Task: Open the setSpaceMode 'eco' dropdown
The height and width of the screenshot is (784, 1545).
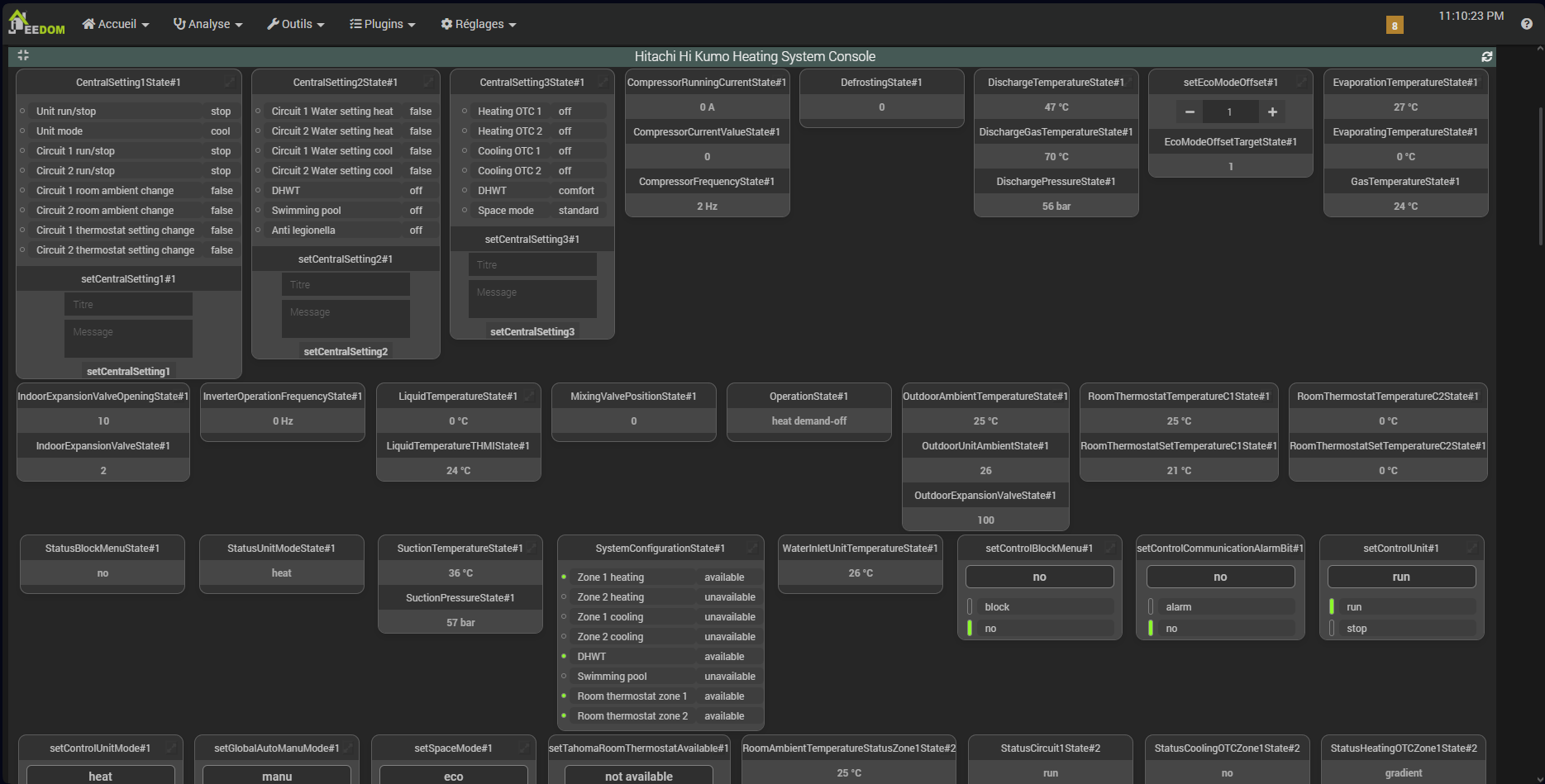Action: click(x=454, y=775)
